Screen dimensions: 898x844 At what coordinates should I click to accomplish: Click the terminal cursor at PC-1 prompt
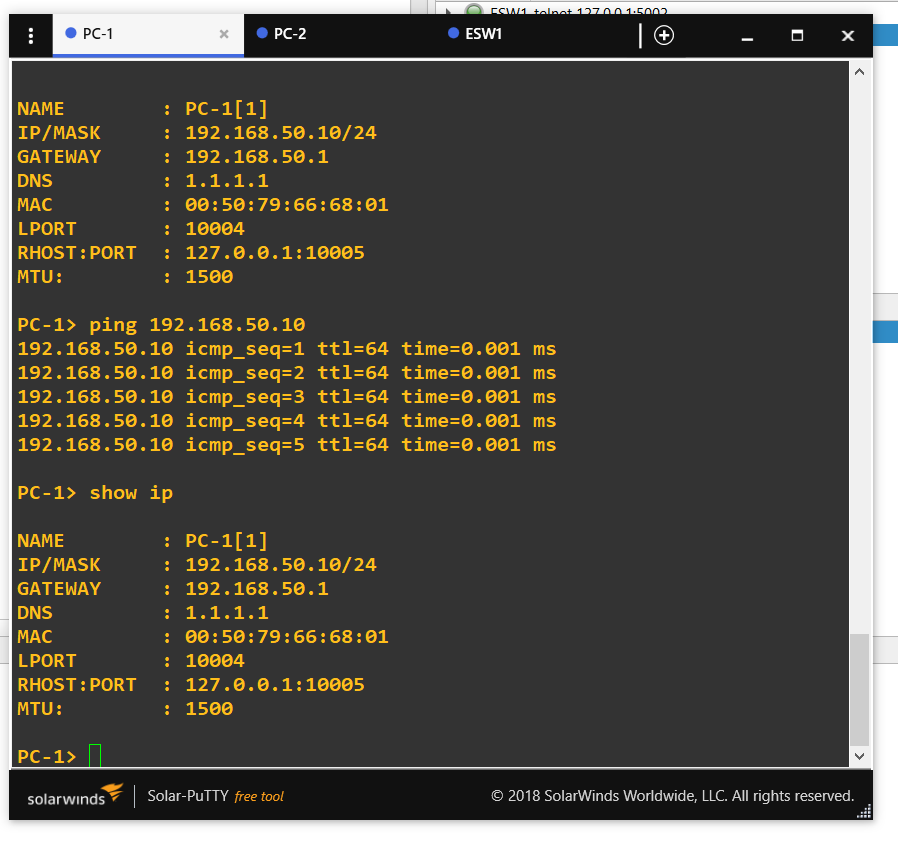pyautogui.click(x=95, y=756)
